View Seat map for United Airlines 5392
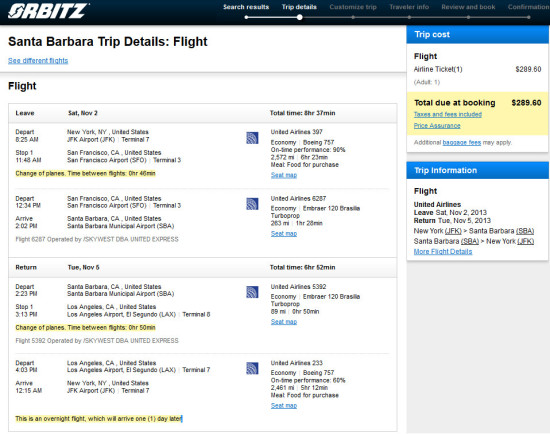This screenshot has width=550, height=434. coord(284,322)
